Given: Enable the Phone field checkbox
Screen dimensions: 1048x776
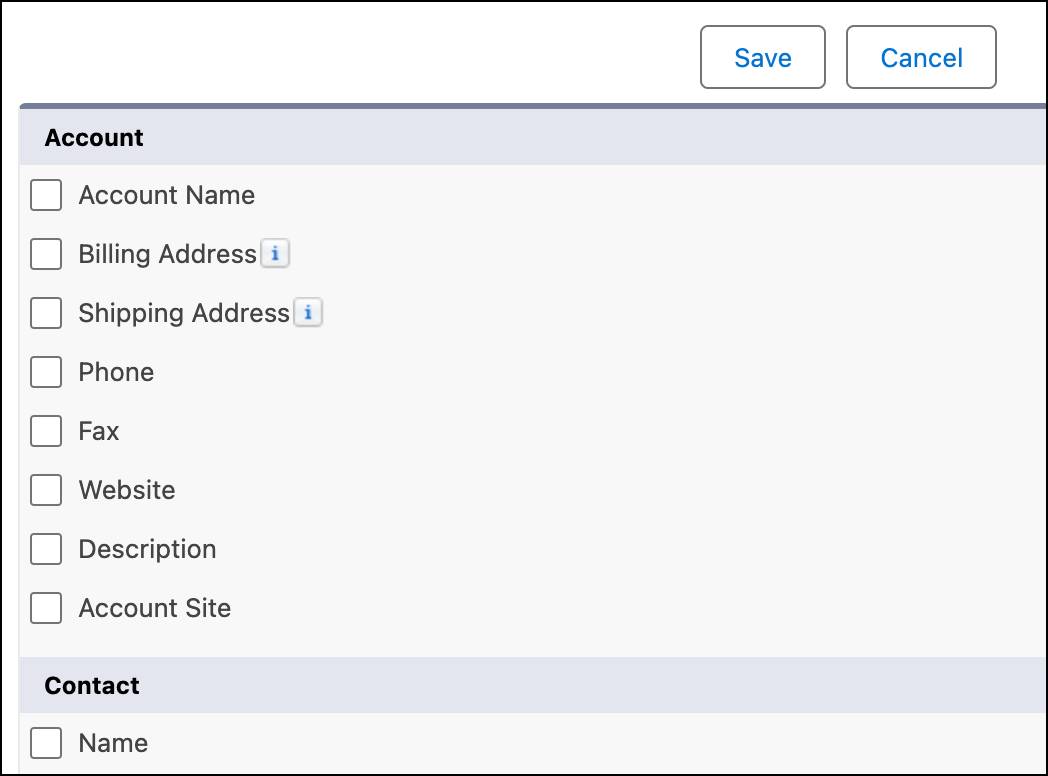Looking at the screenshot, I should [45, 372].
